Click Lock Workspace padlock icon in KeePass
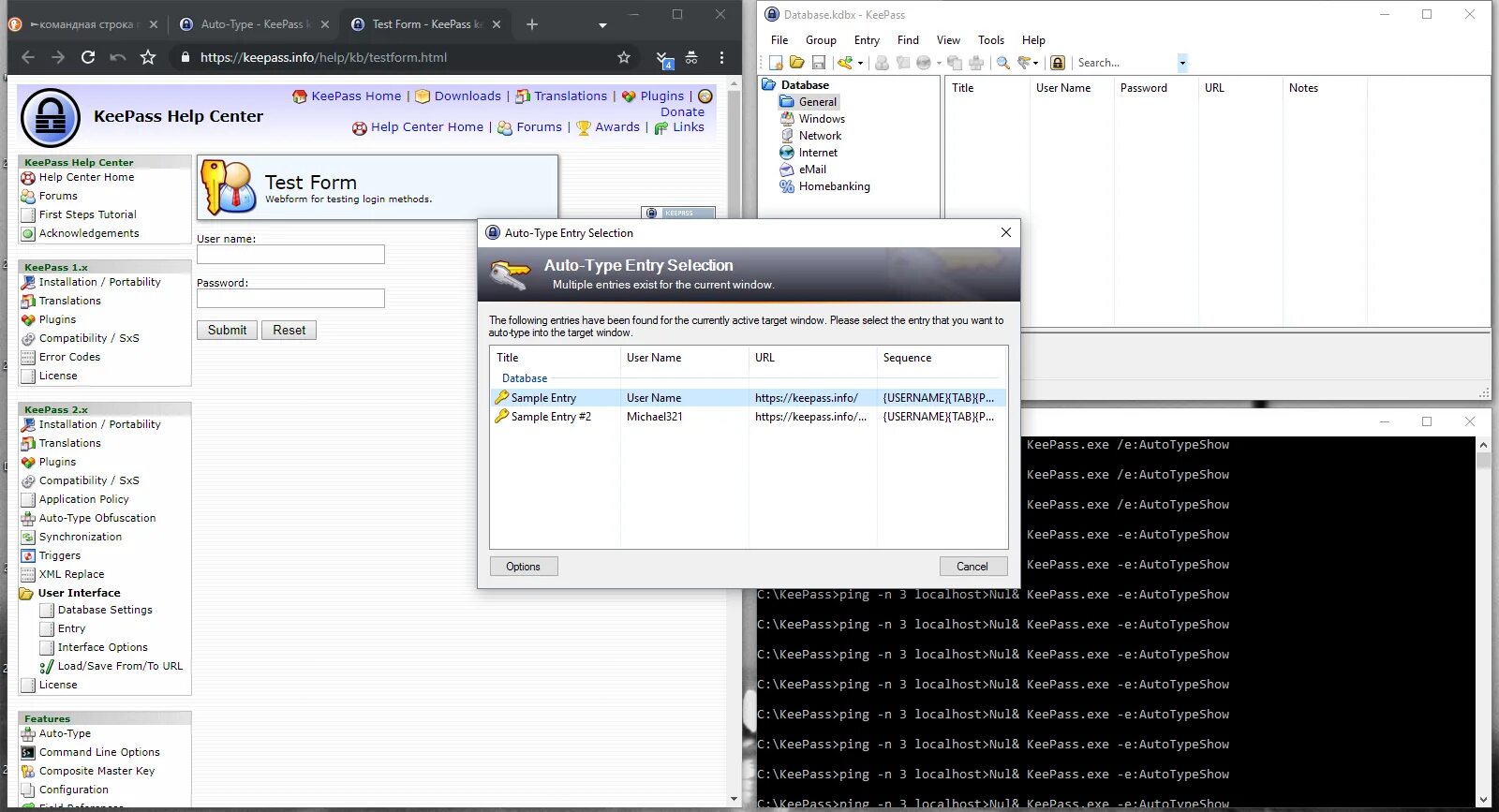 click(1058, 63)
